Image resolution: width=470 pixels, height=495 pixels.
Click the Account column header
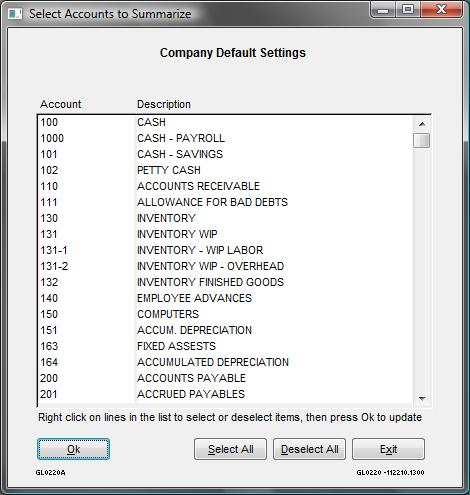pyautogui.click(x=61, y=104)
